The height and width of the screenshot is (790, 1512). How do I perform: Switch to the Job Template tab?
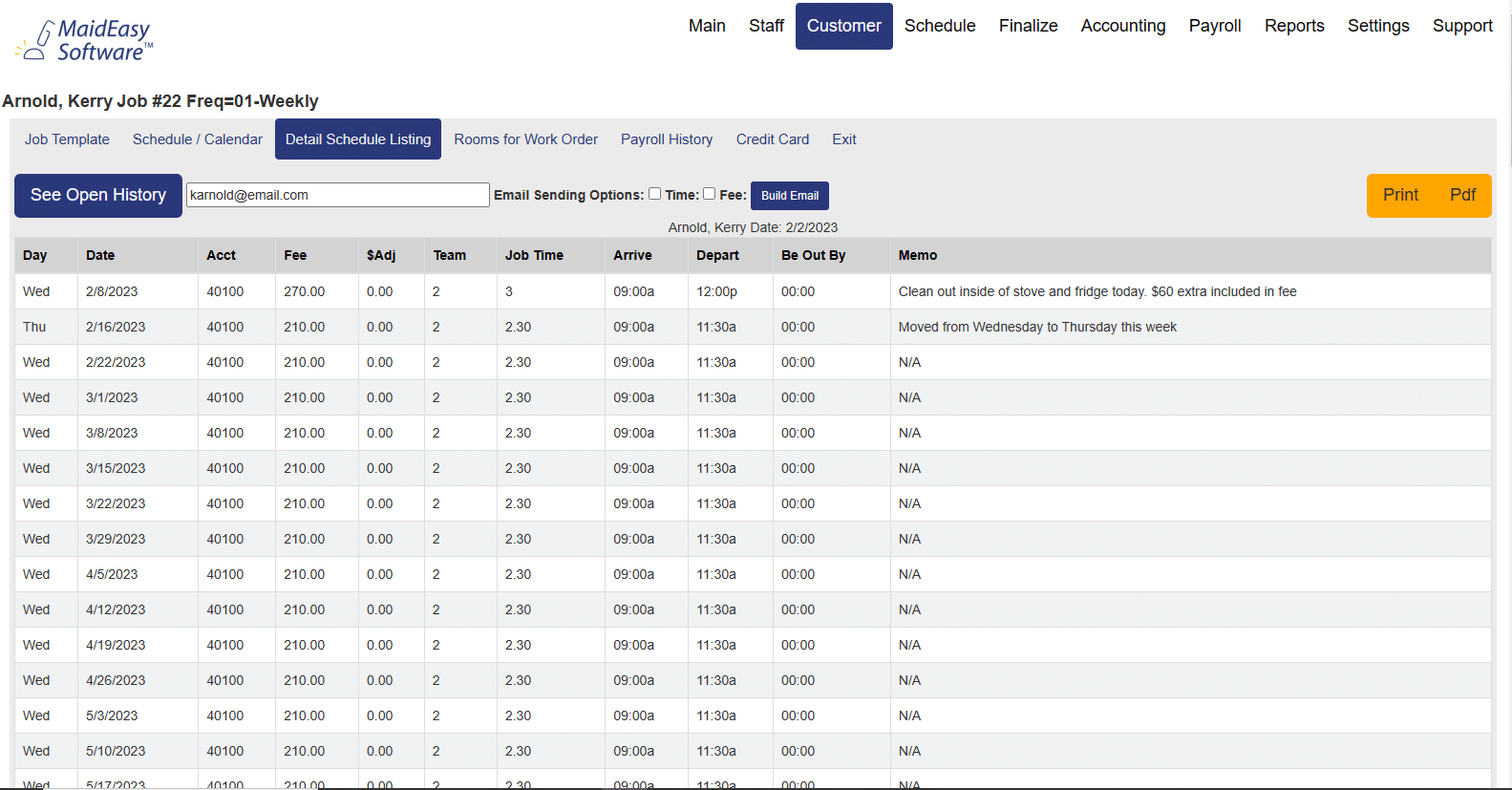(67, 139)
